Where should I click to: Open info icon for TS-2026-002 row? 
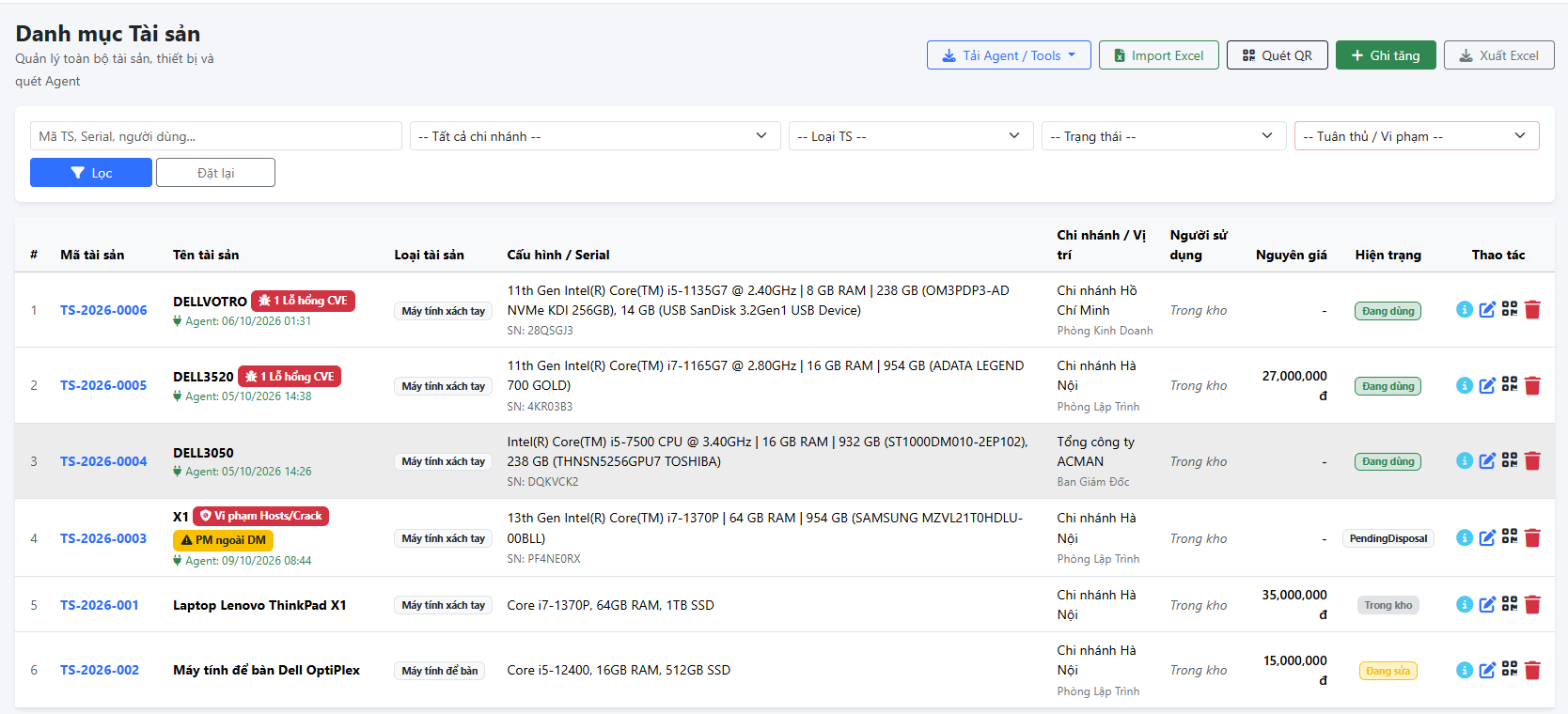click(x=1465, y=670)
